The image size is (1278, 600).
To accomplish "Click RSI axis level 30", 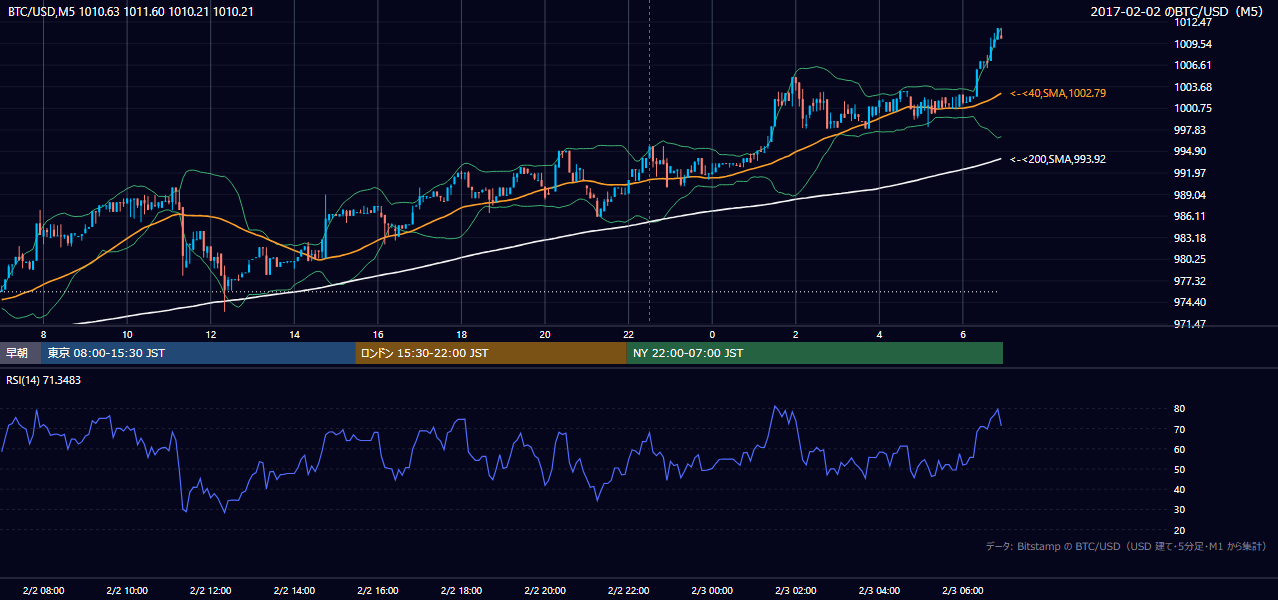I will (1180, 510).
